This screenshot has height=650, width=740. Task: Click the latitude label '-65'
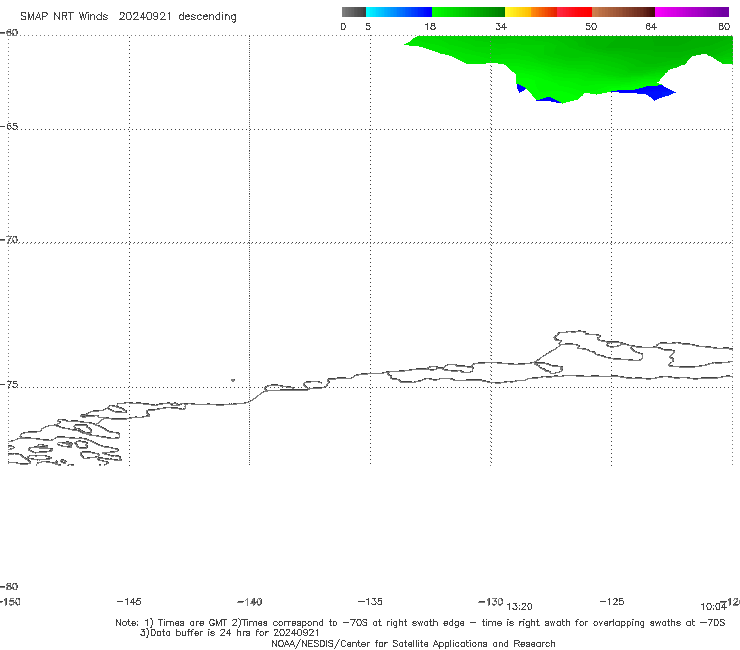click(9, 127)
